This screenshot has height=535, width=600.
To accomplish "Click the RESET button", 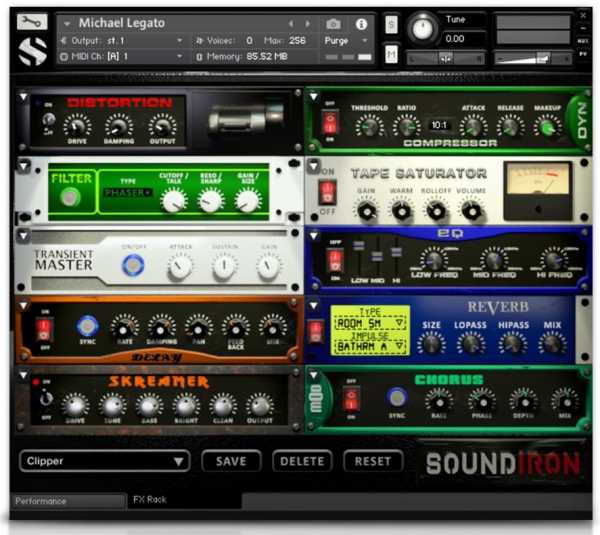I will pyautogui.click(x=373, y=461).
